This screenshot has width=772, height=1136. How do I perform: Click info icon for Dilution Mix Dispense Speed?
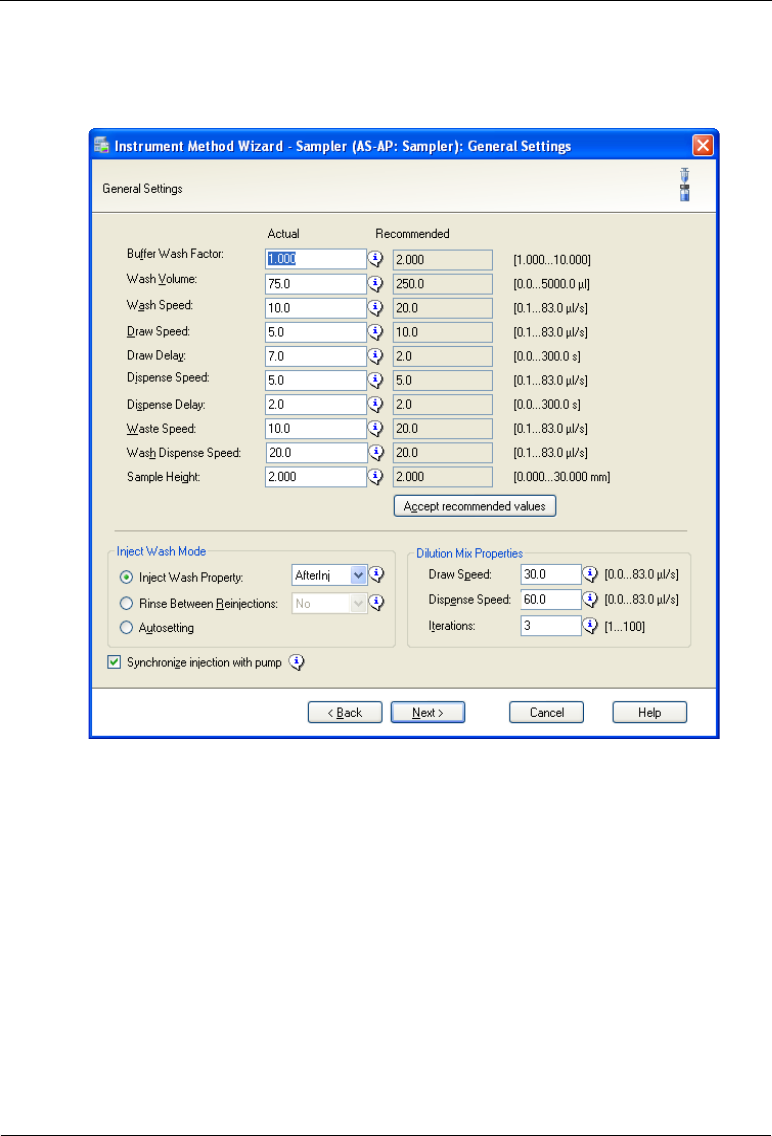[590, 599]
